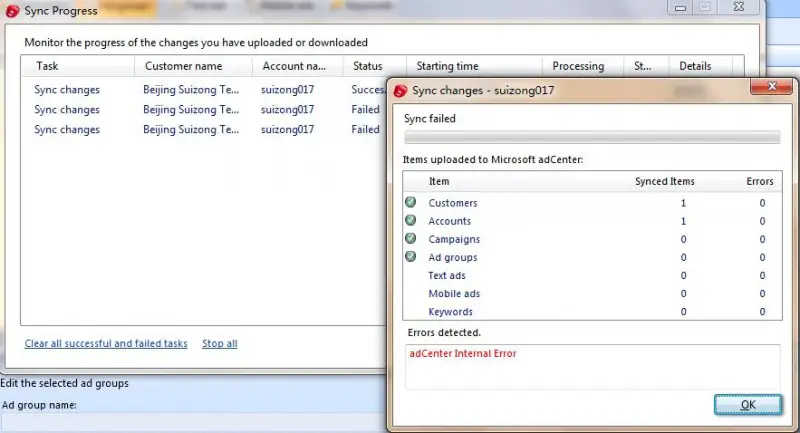The width and height of the screenshot is (800, 433).
Task: Click the St... column header
Action: pyautogui.click(x=646, y=66)
